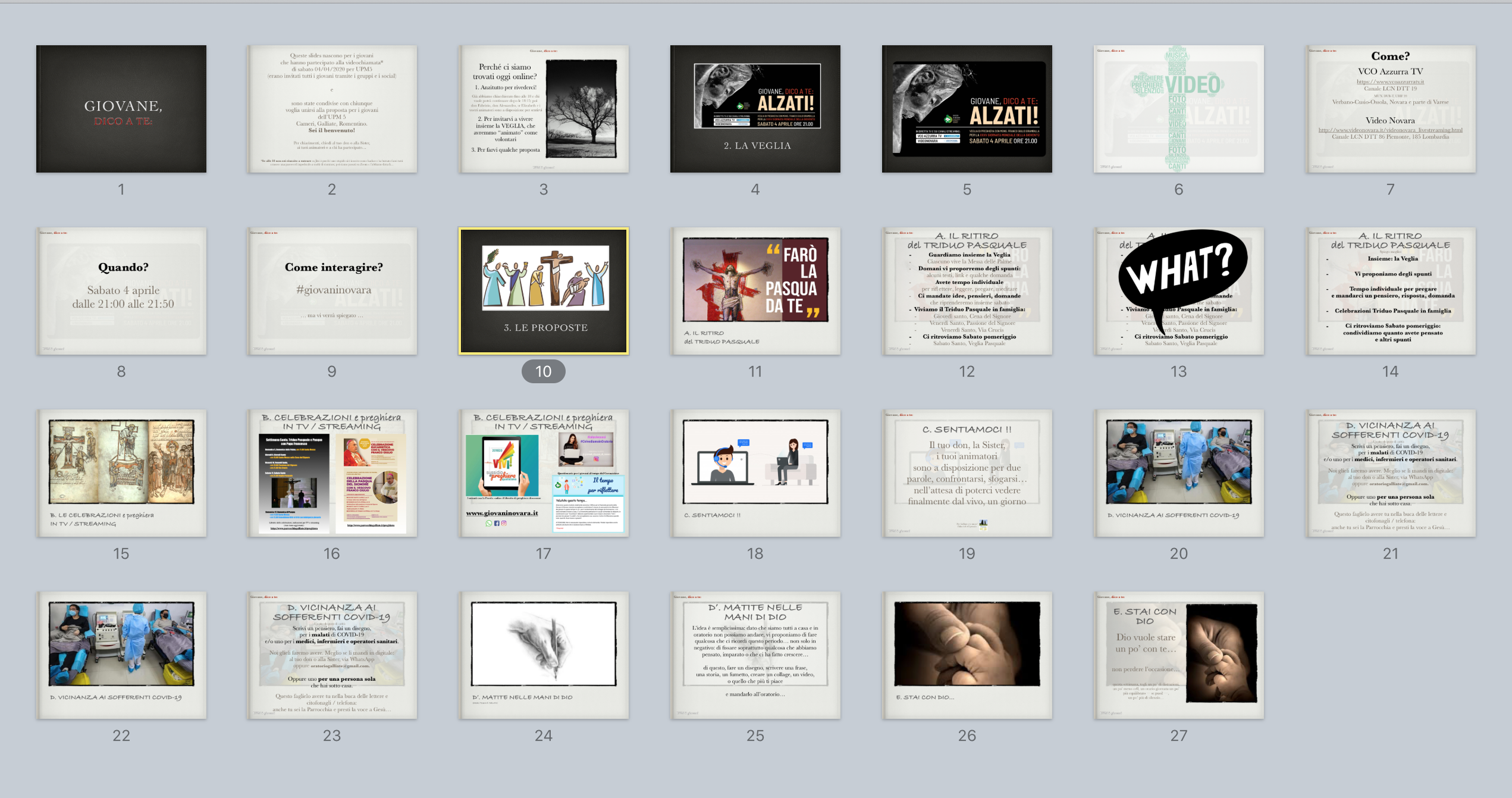Open slide 3 with the tree photo
Screen dimensions: 1512x798
tap(544, 109)
